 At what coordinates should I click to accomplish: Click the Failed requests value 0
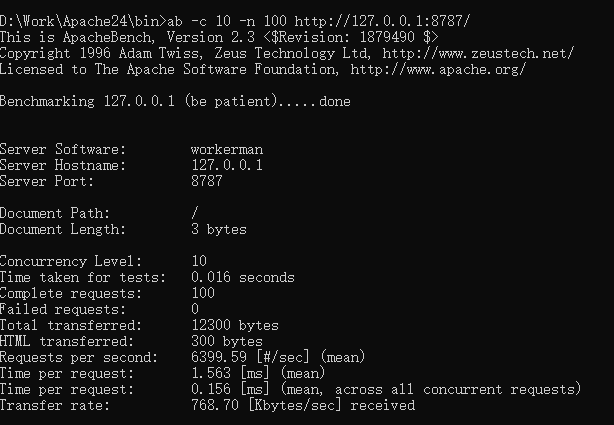(195, 309)
